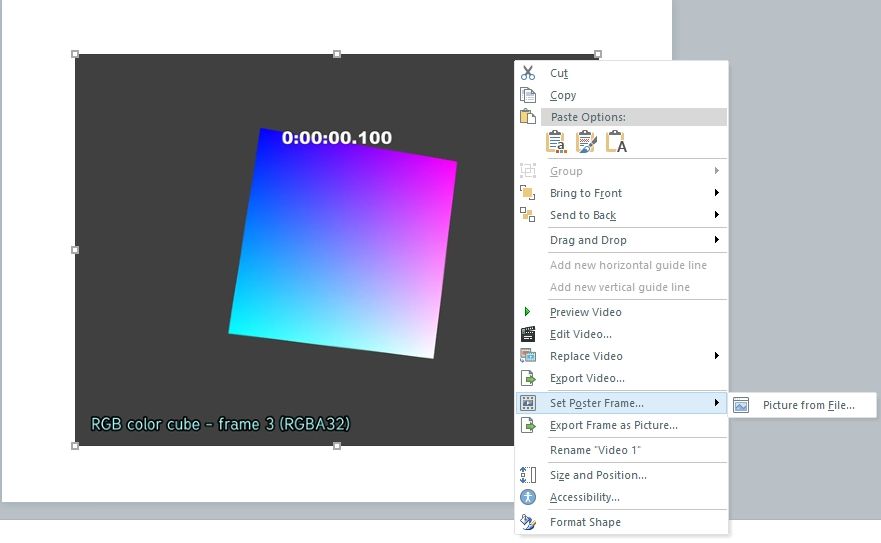Click the Export Frame as Picture icon
881x543 pixels.
pyautogui.click(x=528, y=425)
